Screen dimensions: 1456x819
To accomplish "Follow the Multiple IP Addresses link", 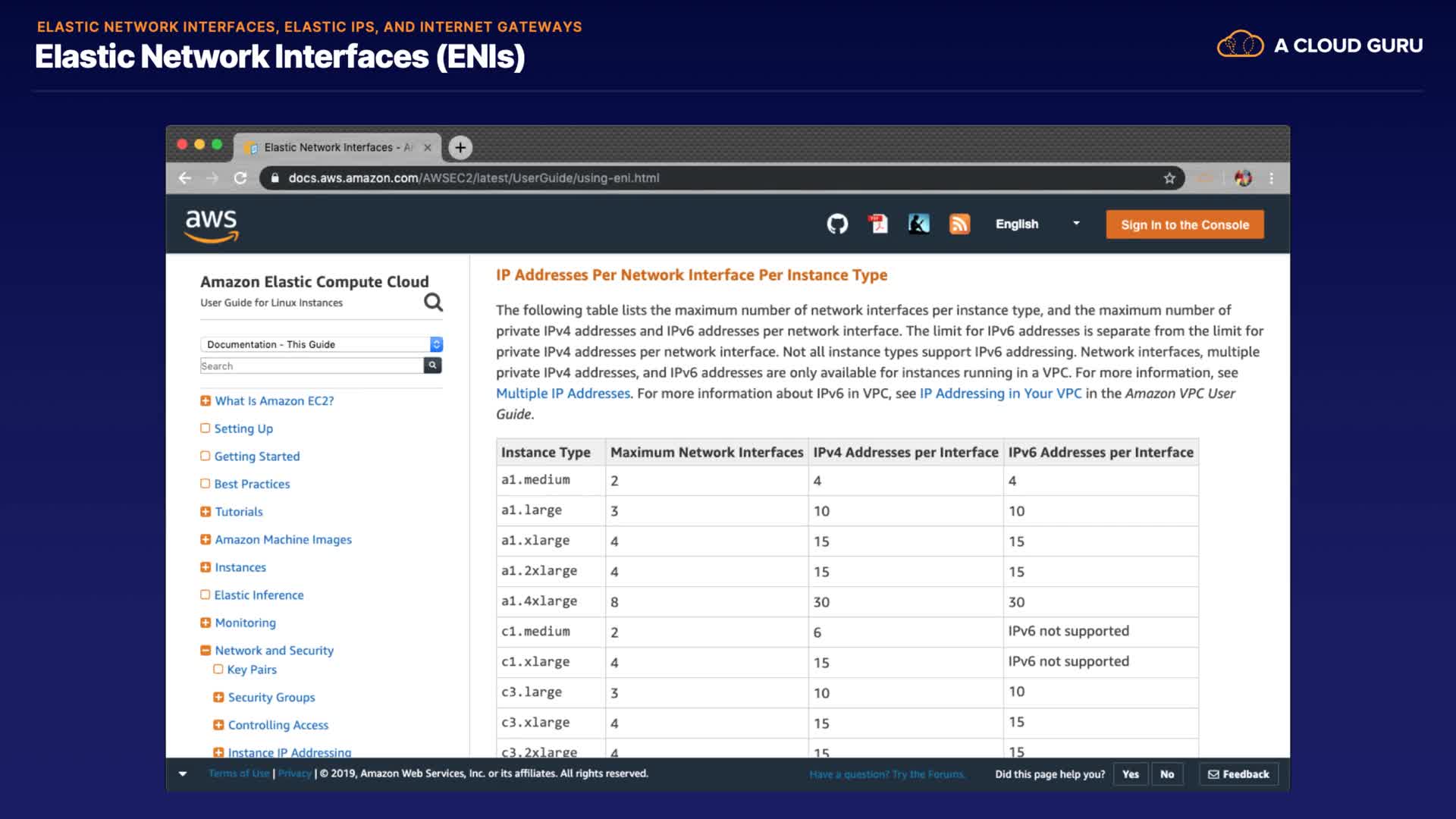I will [563, 394].
